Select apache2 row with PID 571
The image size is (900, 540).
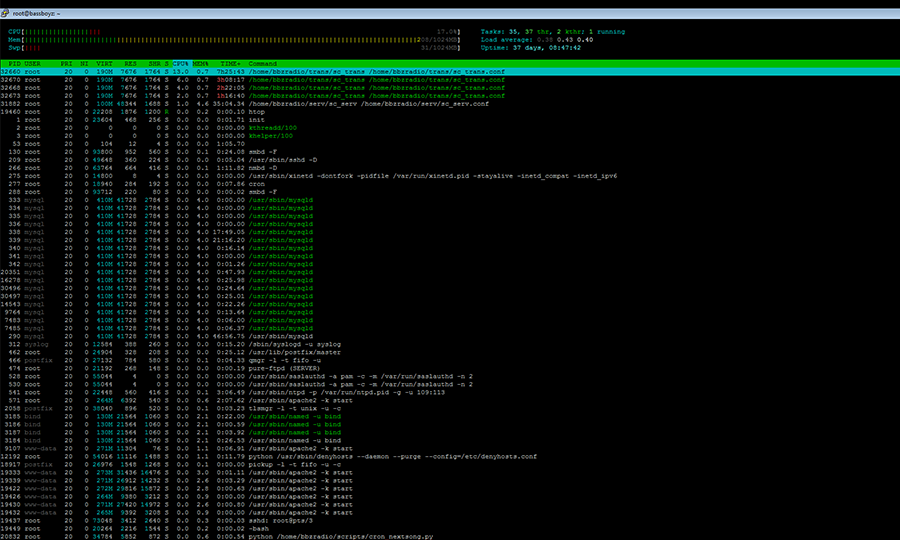coord(450,401)
